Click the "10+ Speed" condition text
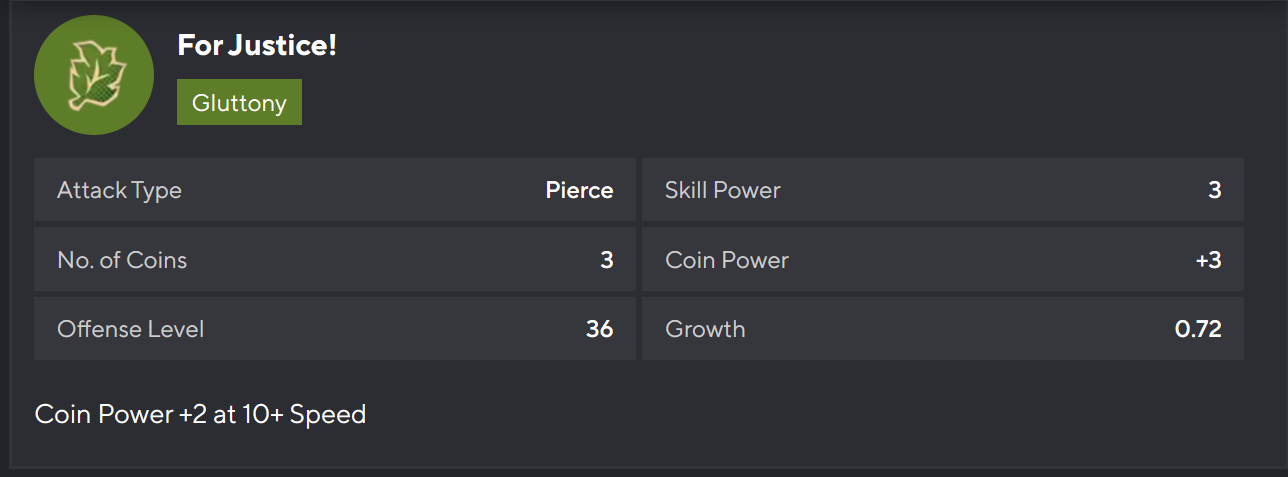Screen dimensions: 1288x477 coord(304,414)
